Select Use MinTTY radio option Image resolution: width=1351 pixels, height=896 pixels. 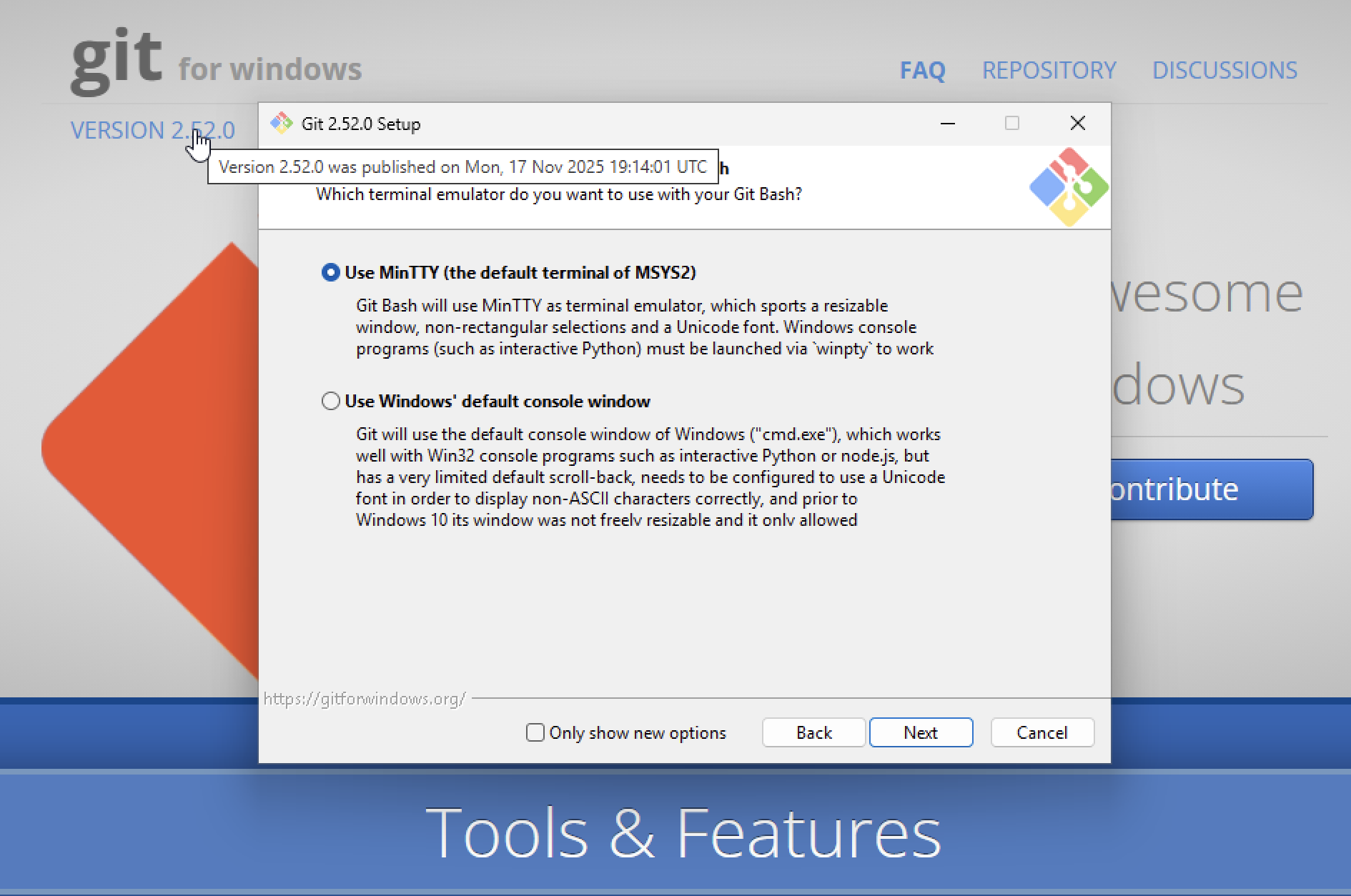click(x=330, y=272)
